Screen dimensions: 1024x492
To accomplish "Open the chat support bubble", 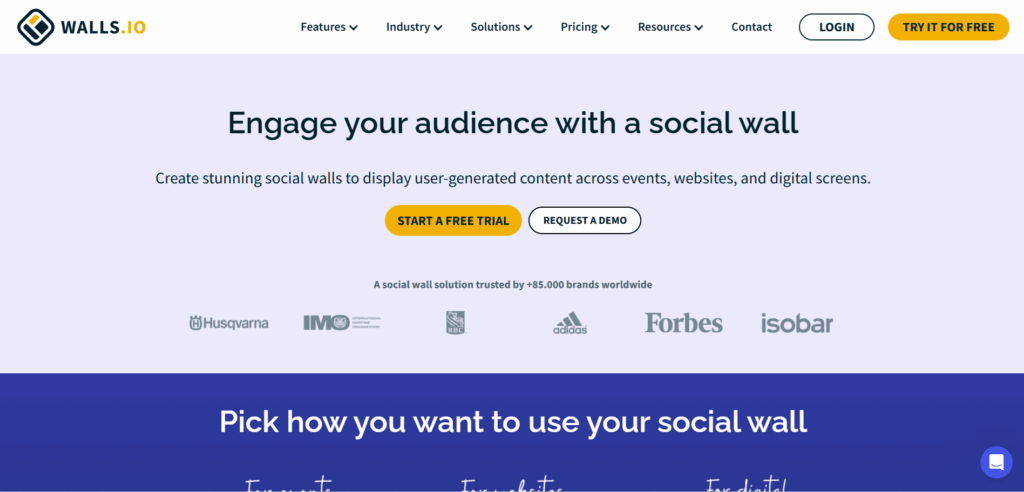I will point(996,462).
